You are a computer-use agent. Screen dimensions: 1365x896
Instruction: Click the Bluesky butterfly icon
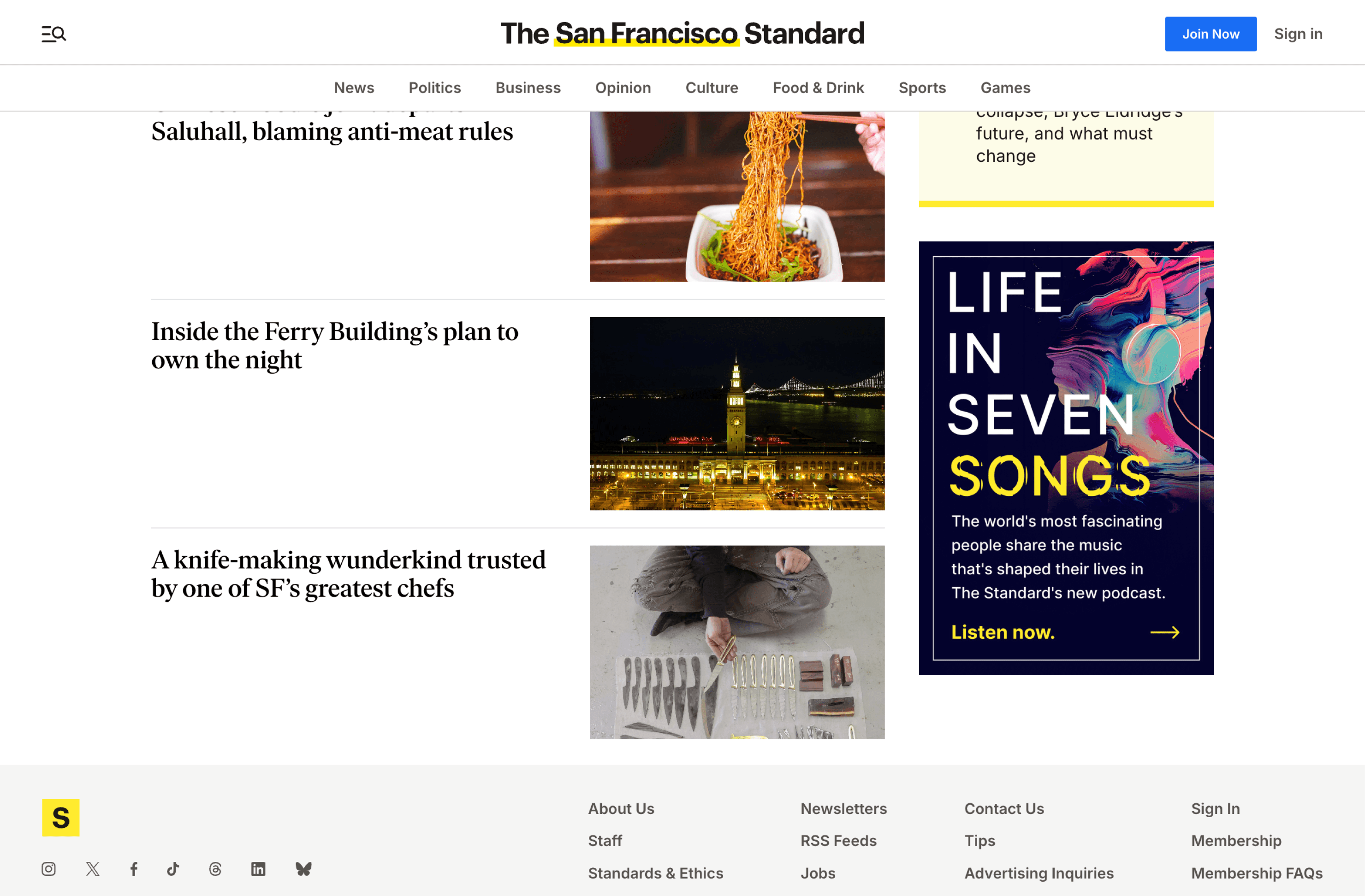(x=303, y=869)
